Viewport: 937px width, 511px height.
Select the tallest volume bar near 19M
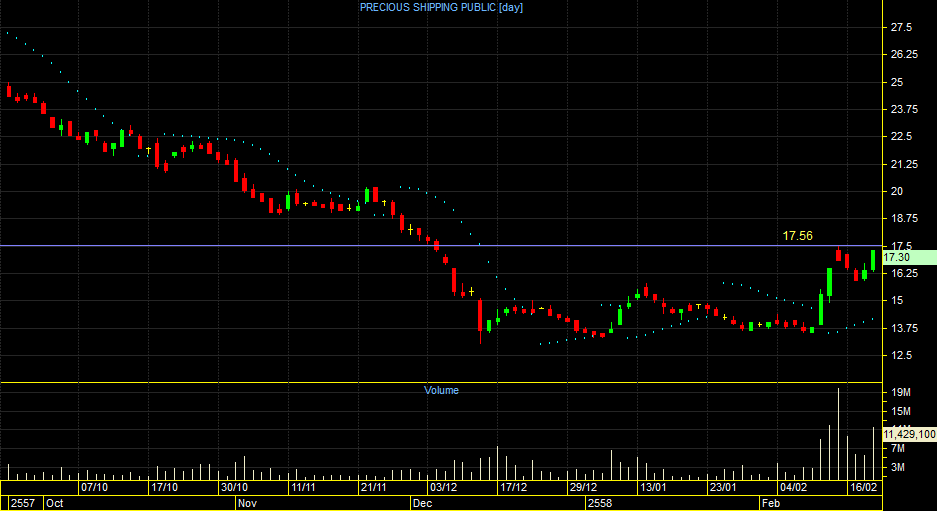coord(838,434)
